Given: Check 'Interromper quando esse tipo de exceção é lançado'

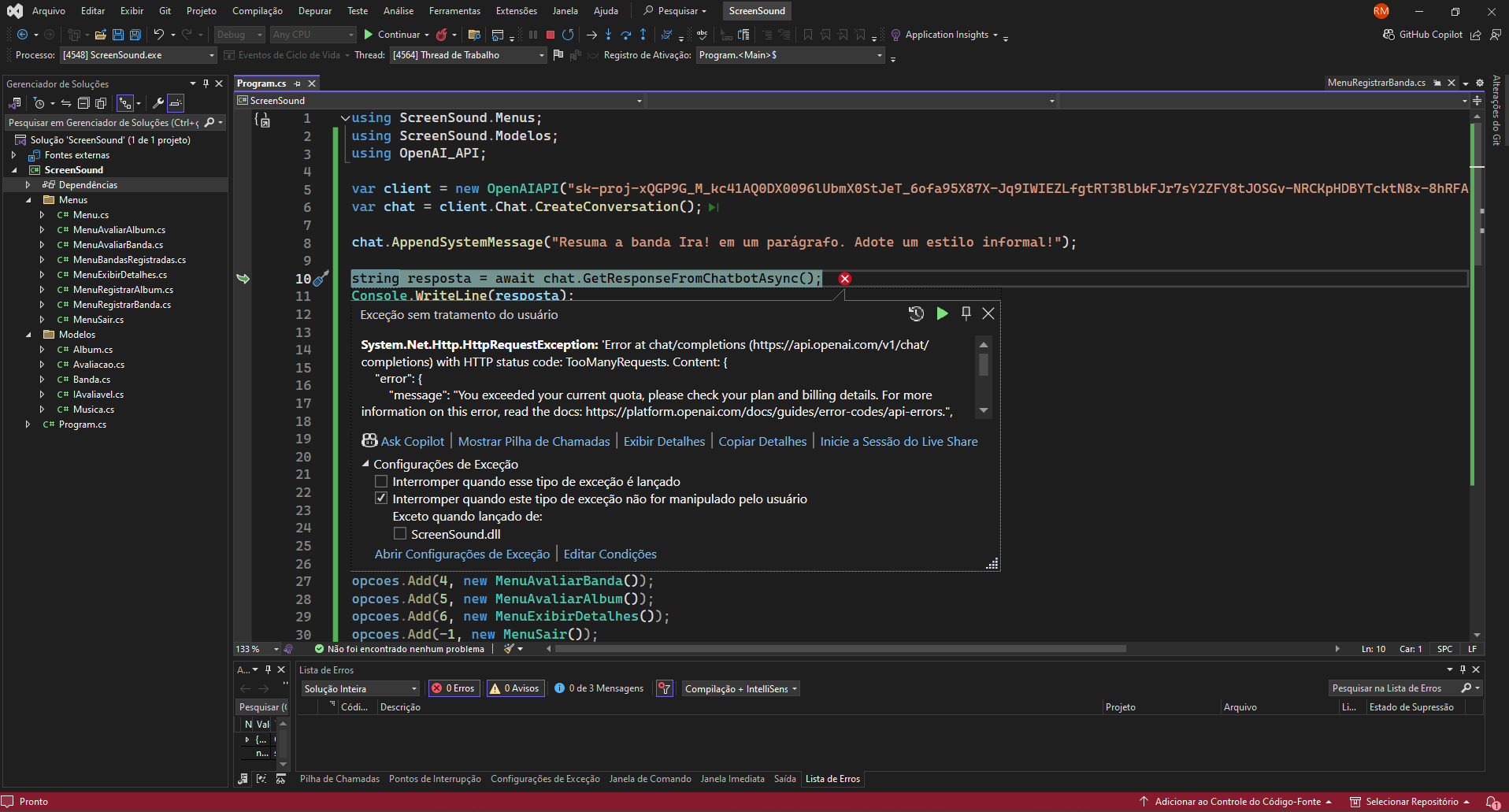Looking at the screenshot, I should (381, 482).
